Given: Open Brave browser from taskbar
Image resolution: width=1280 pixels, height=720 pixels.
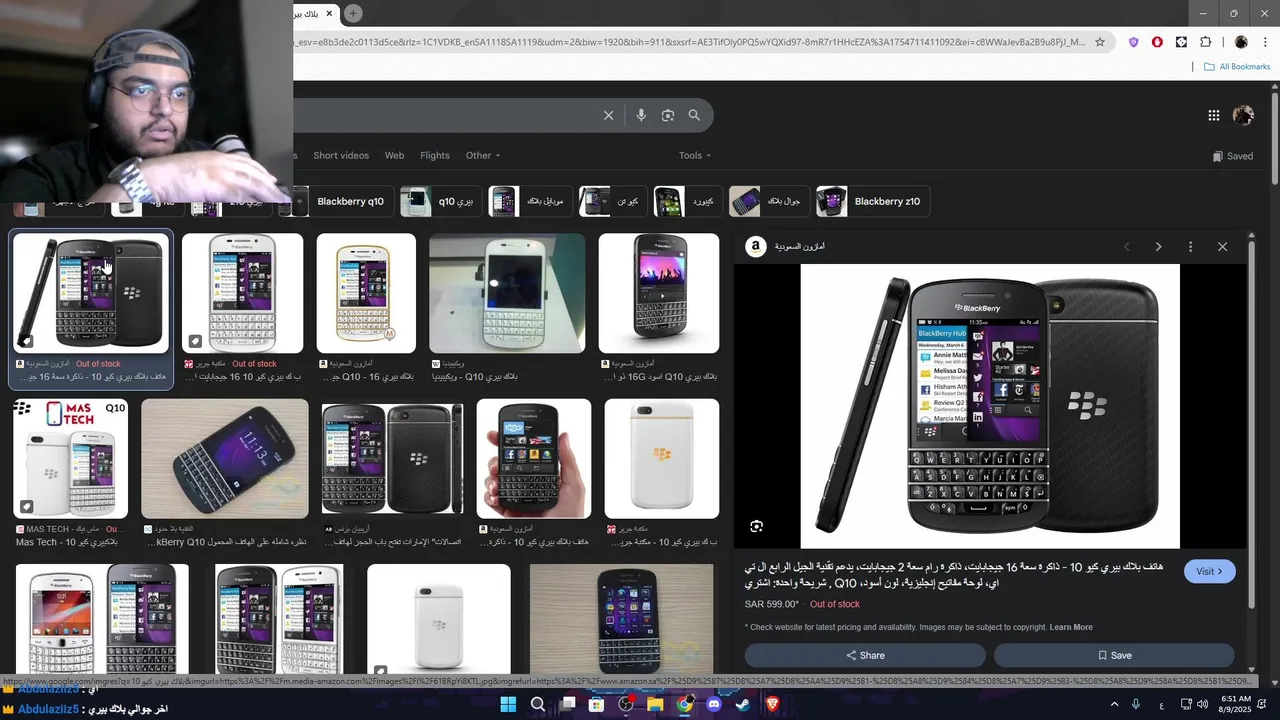Looking at the screenshot, I should (x=772, y=704).
